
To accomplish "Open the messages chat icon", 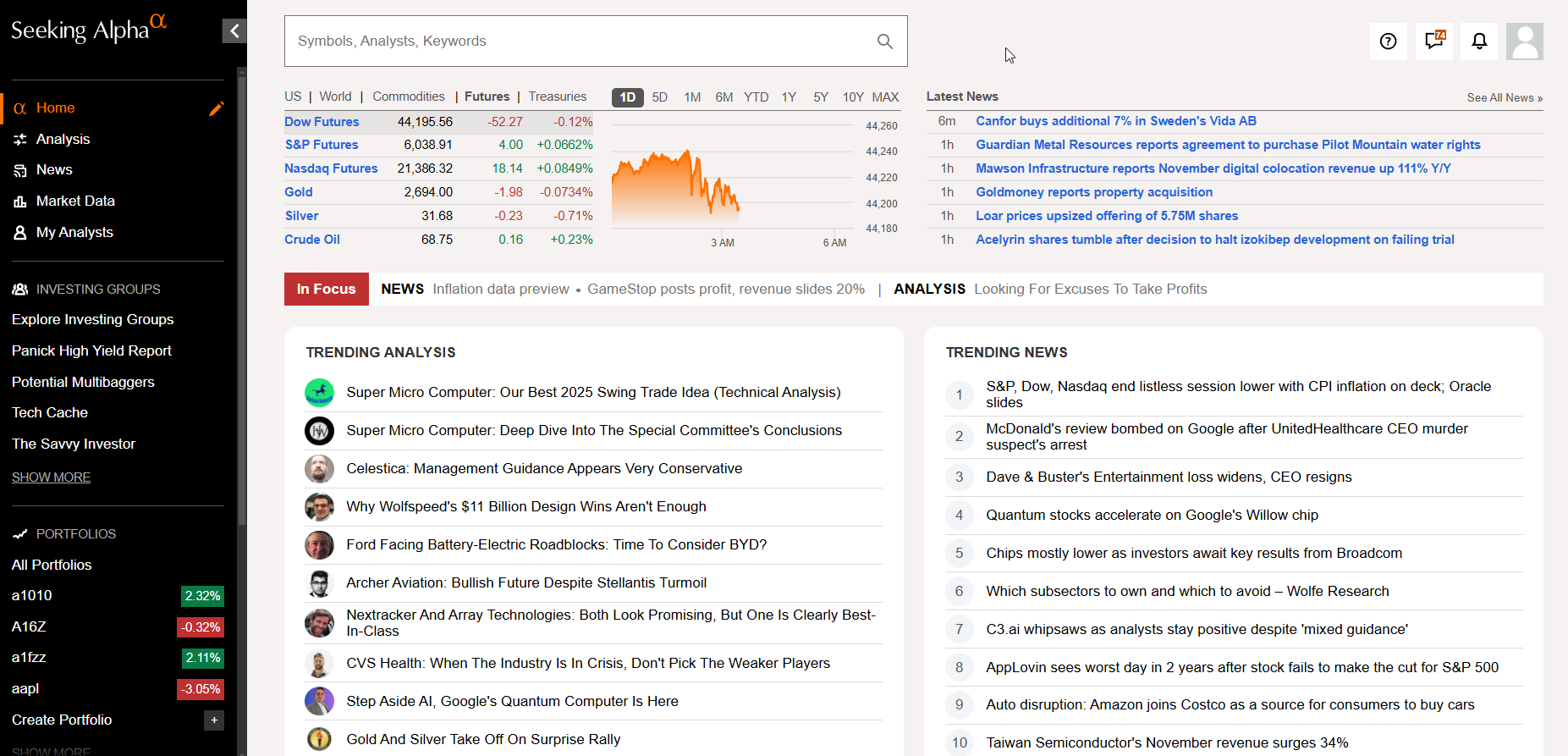I will tap(1434, 41).
